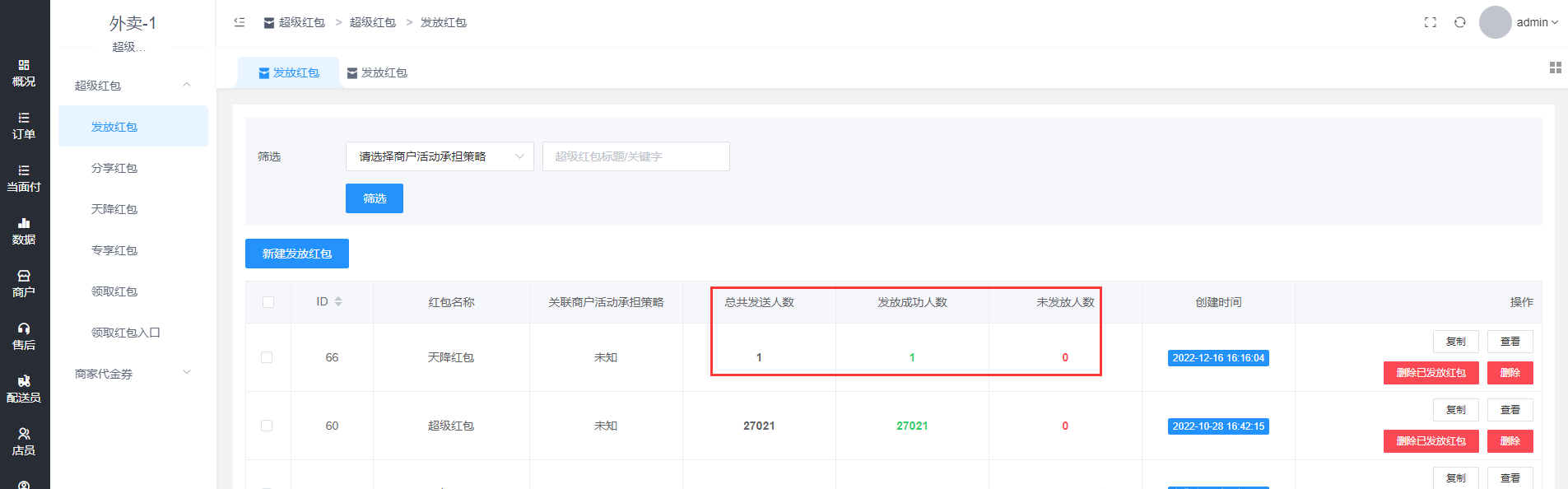
Task: Click the 外卖-1 store title
Action: [x=133, y=23]
